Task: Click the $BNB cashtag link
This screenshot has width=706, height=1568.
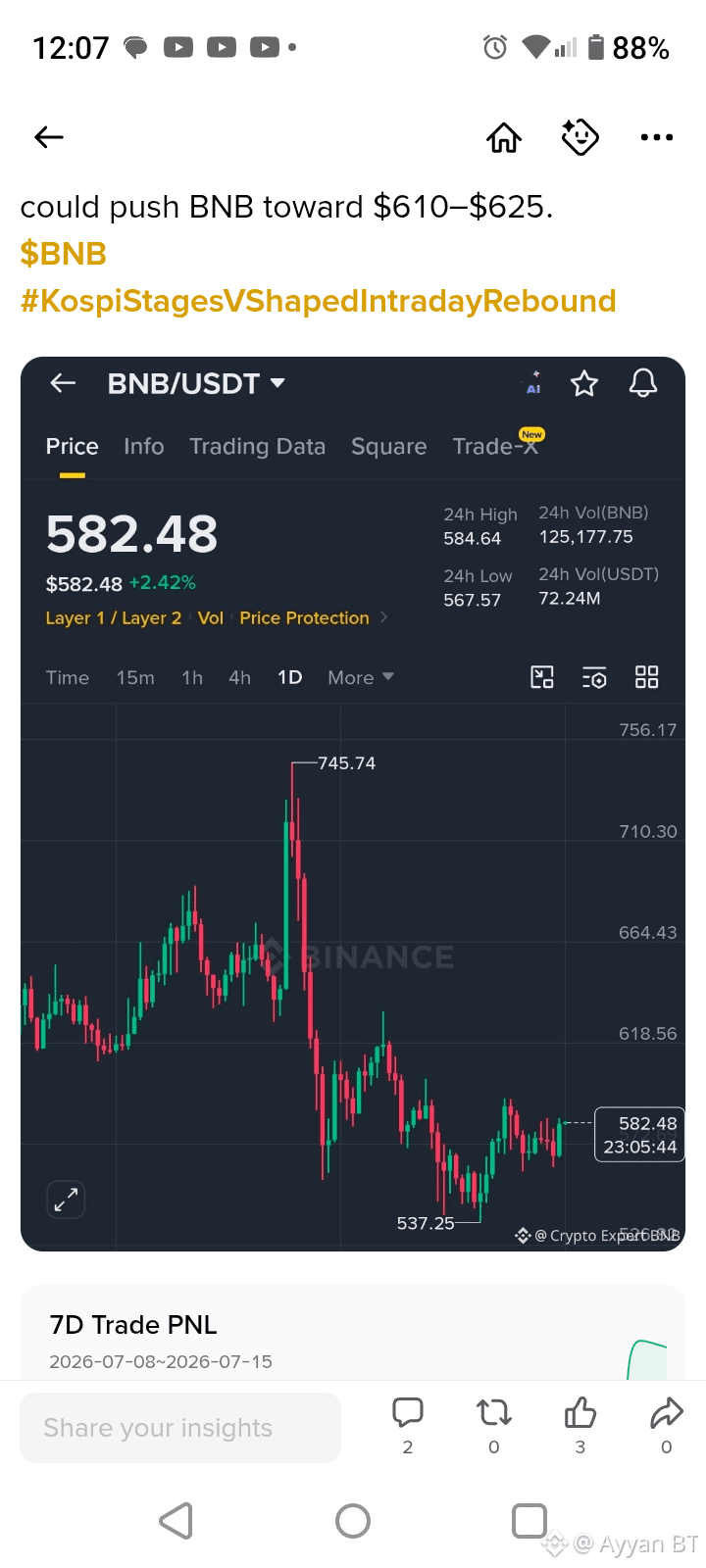Action: point(64,254)
